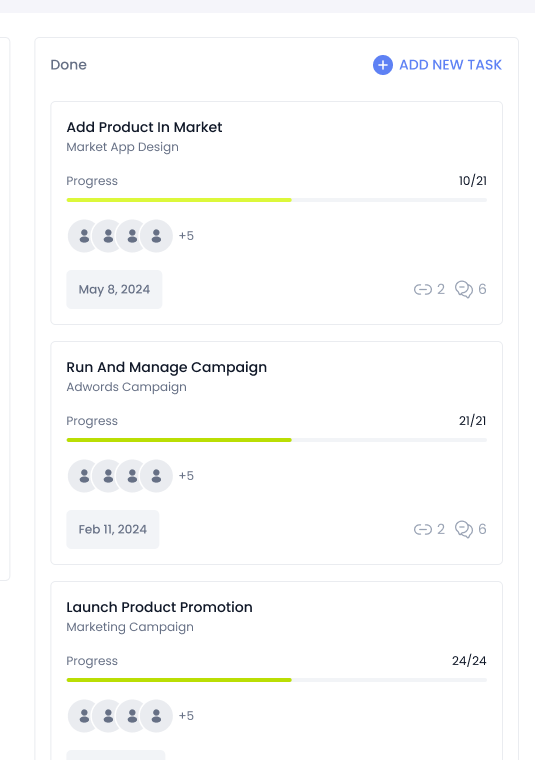
Task: Click fourth avatar in Run And Manage Campaign card
Action: [x=156, y=476]
